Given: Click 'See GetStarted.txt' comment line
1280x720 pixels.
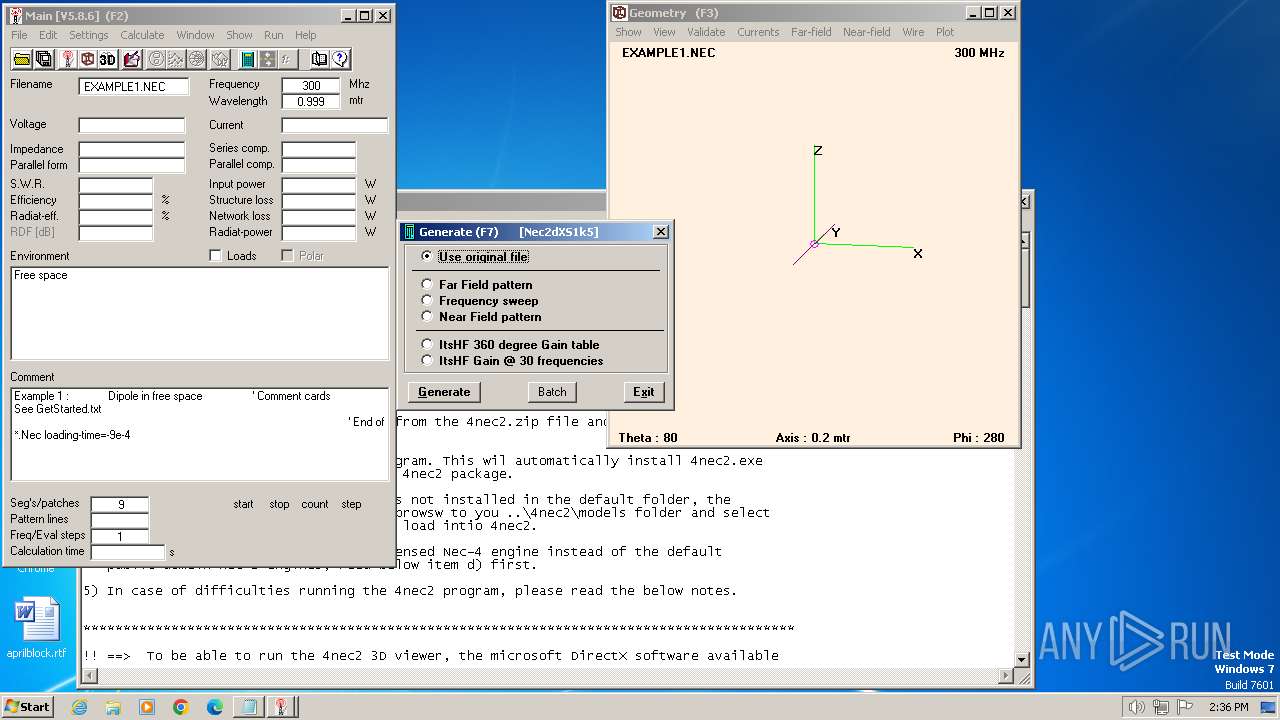Looking at the screenshot, I should coord(58,409).
